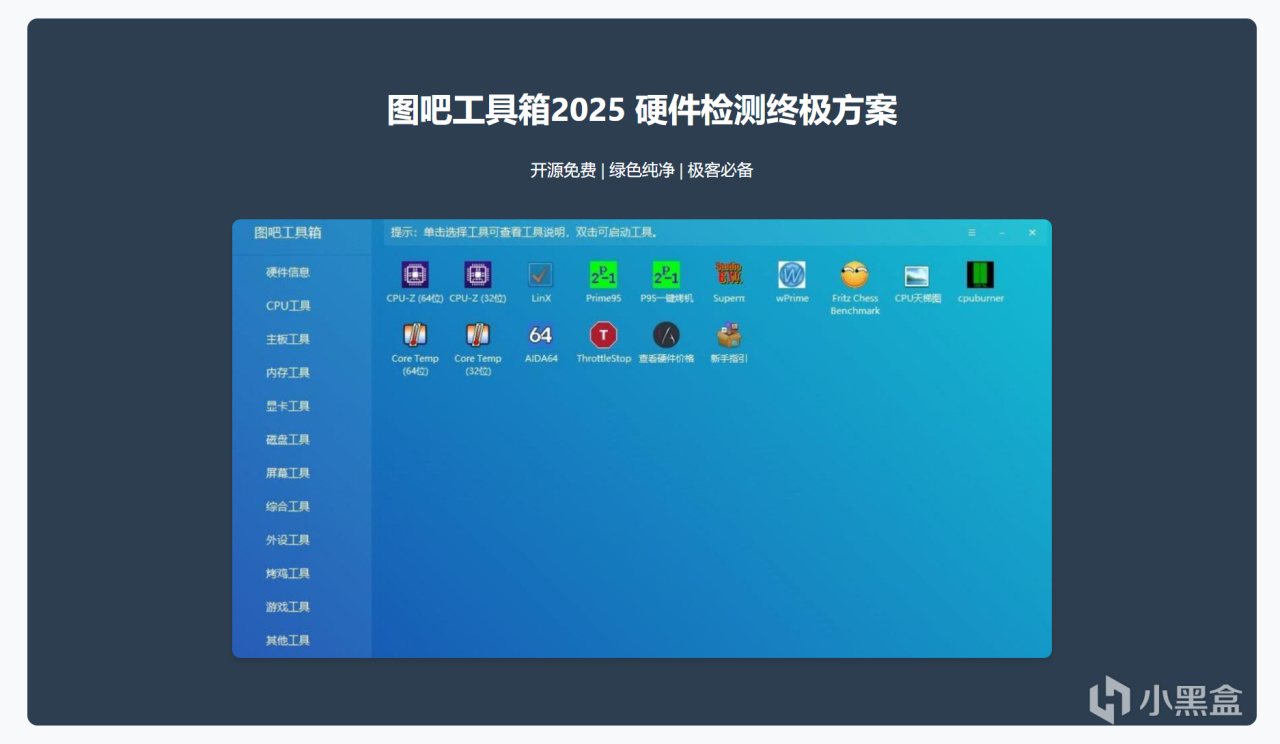
Task: Click the subtitle 开源免费 | 绿色纯净 | 极客必备
Action: [x=642, y=170]
